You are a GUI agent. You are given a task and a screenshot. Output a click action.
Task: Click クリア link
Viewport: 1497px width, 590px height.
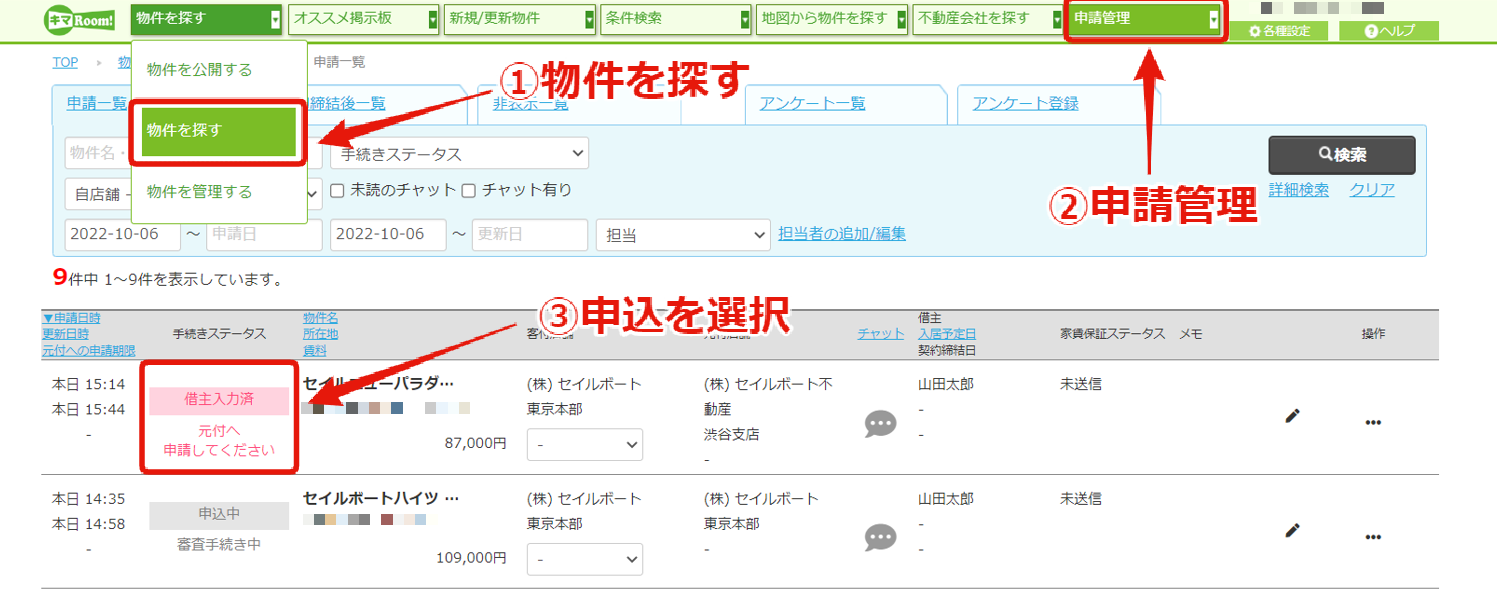point(1372,190)
